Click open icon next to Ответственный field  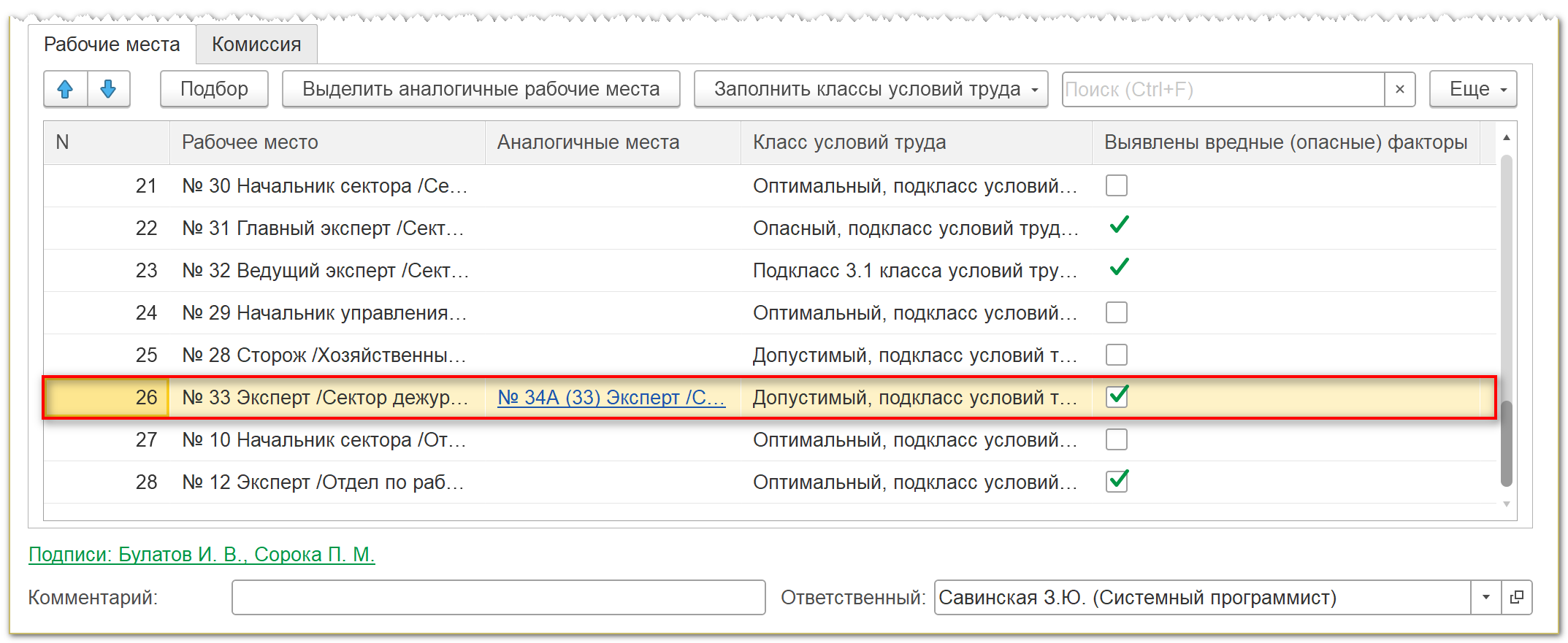click(1516, 597)
